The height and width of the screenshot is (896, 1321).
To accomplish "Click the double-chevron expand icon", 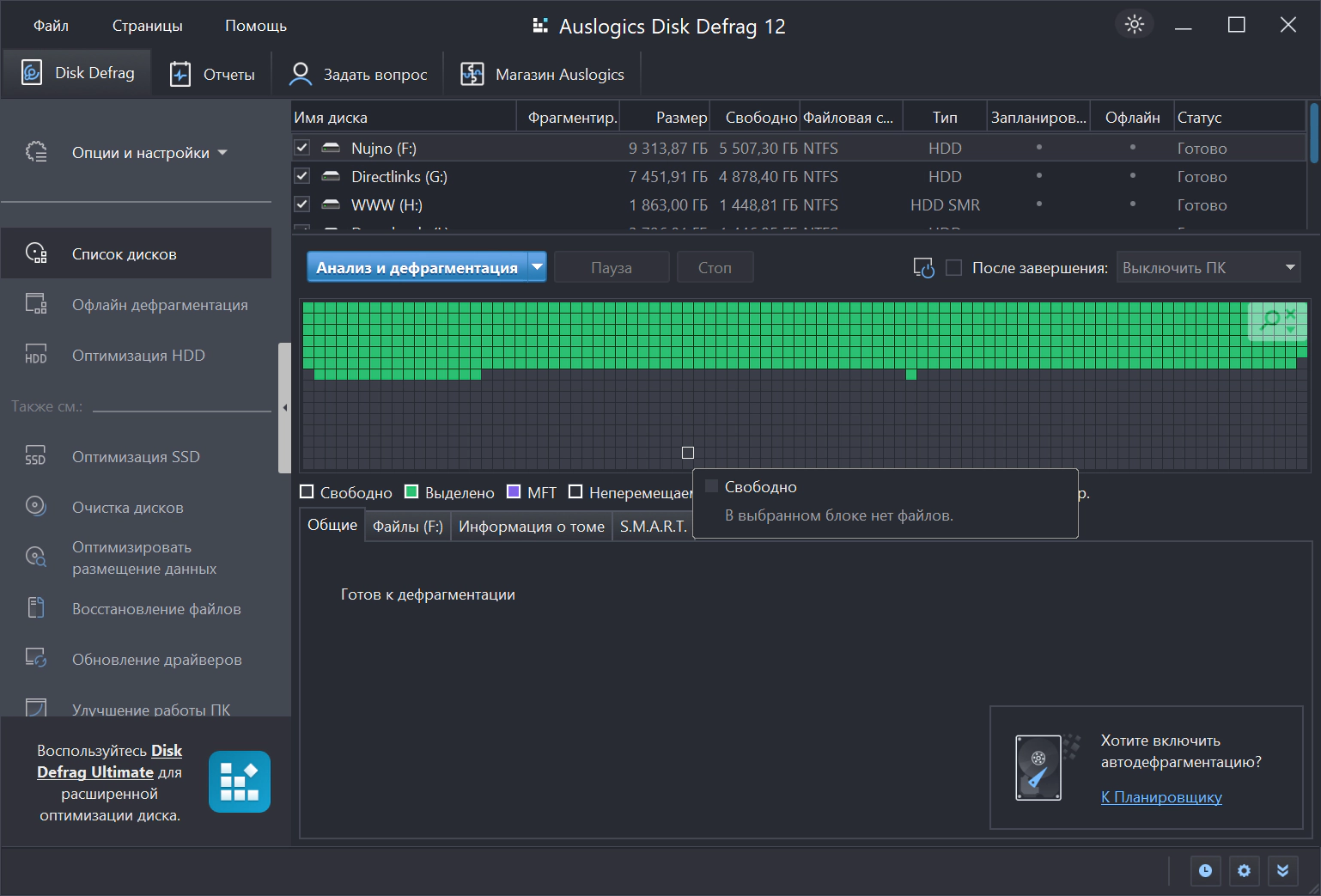I will pos(1282,871).
